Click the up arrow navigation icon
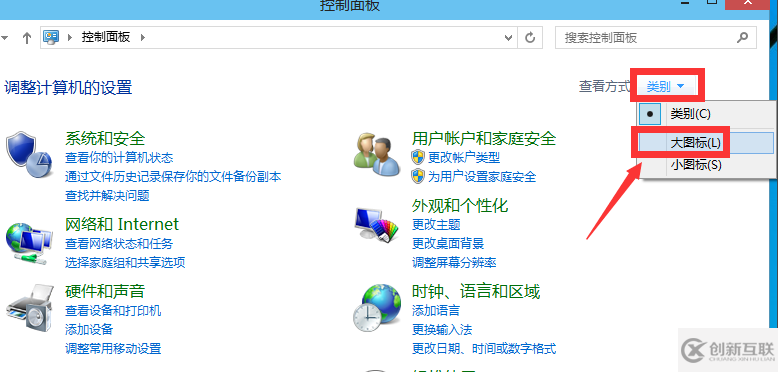Viewport: 778px width, 372px height. [x=27, y=38]
